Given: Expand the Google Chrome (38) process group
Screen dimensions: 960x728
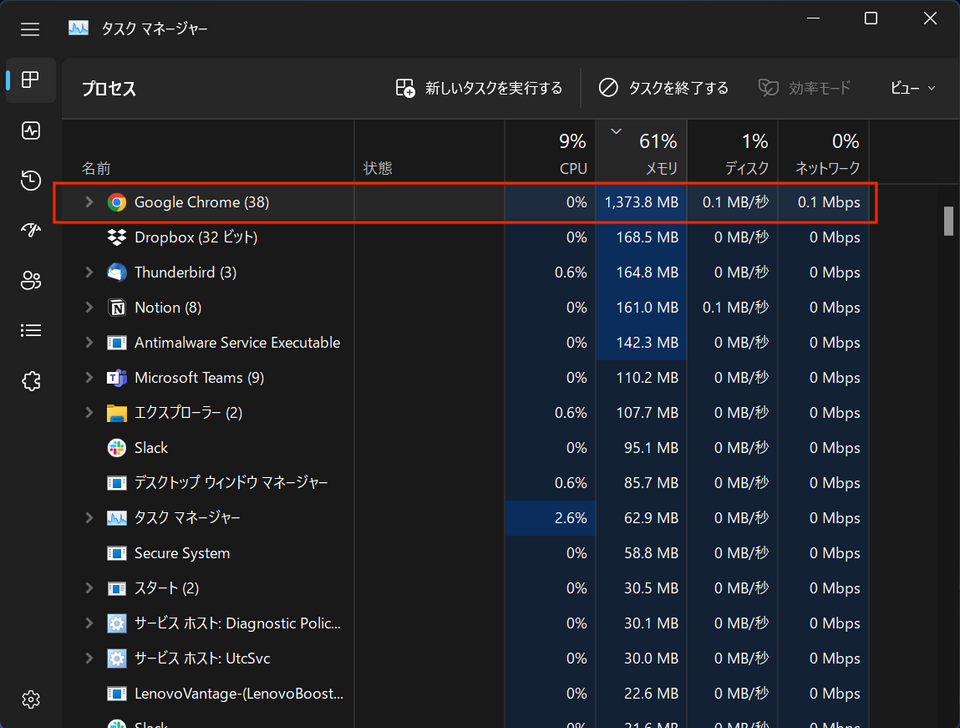Looking at the screenshot, I should tap(89, 202).
